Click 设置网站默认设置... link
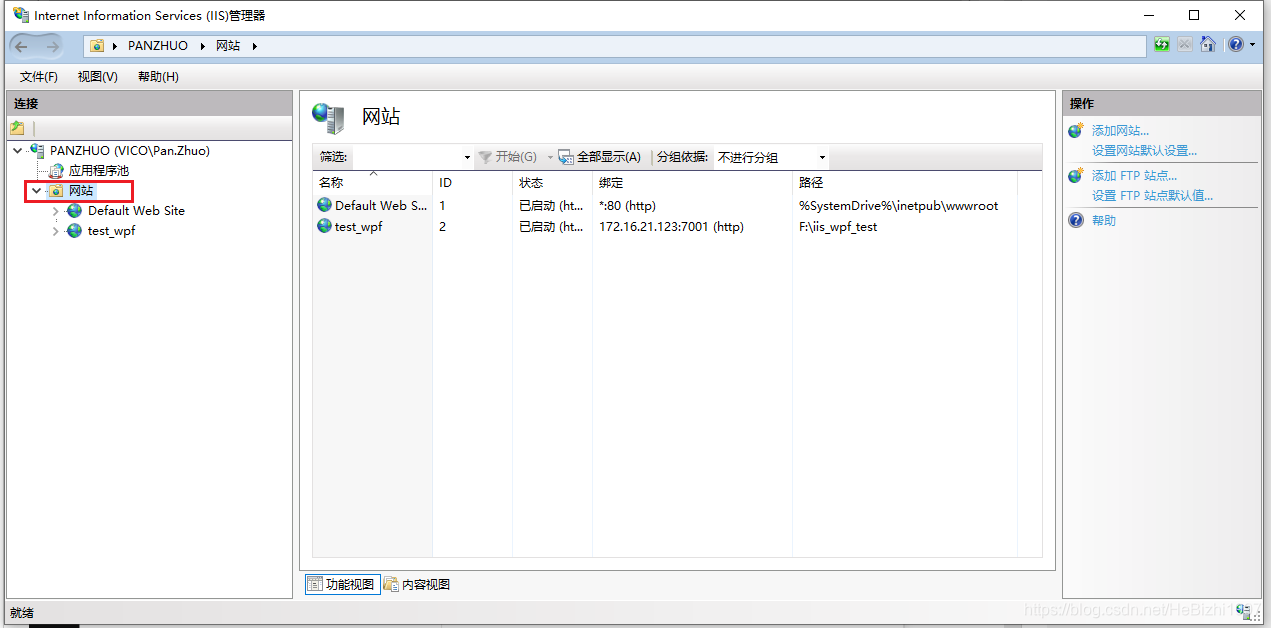The image size is (1271, 628). click(1144, 151)
